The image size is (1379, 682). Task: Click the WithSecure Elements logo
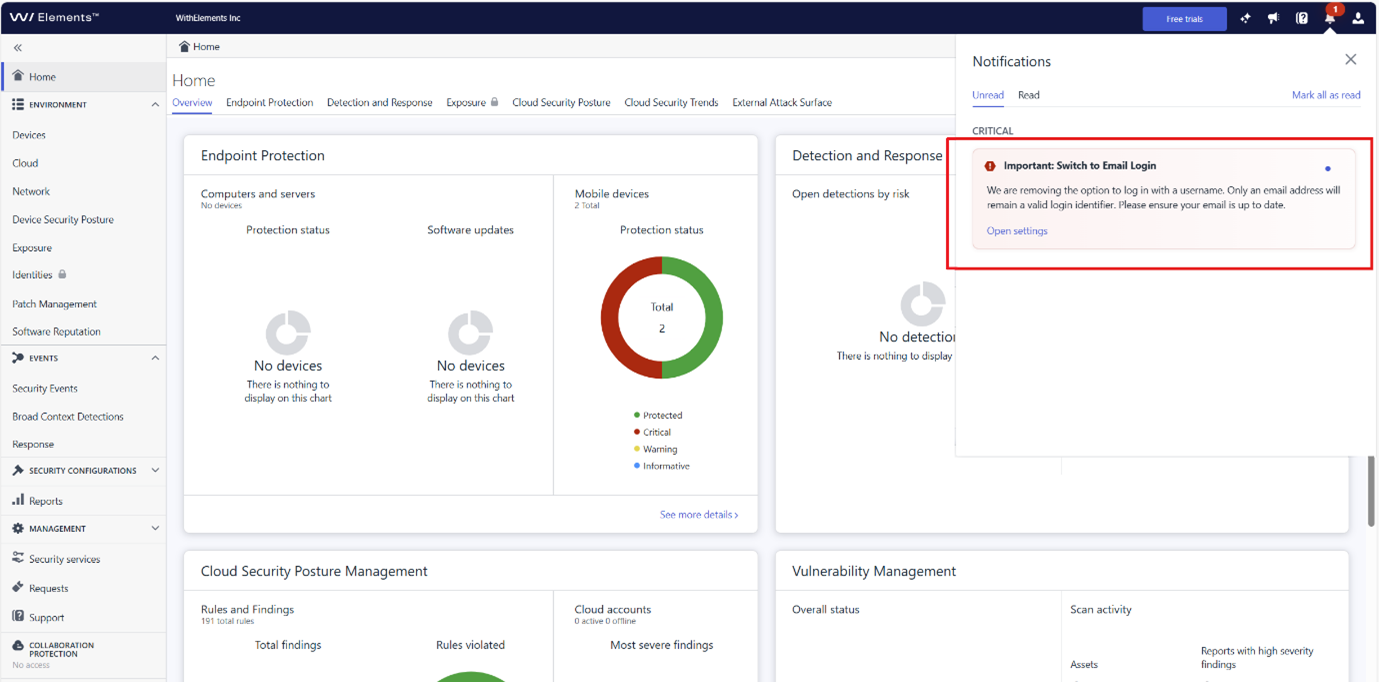54,18
